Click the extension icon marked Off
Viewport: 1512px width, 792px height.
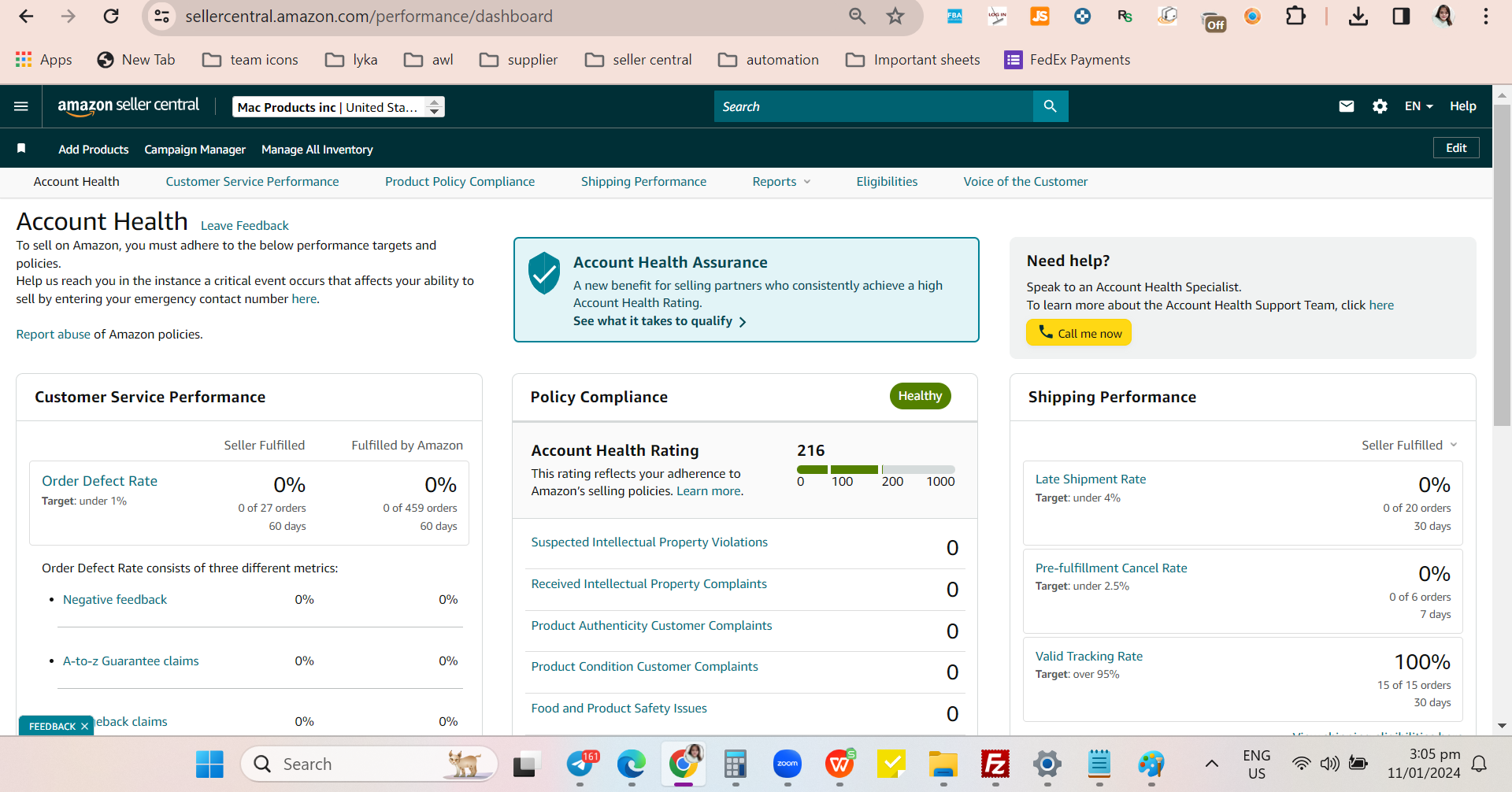(x=1214, y=21)
